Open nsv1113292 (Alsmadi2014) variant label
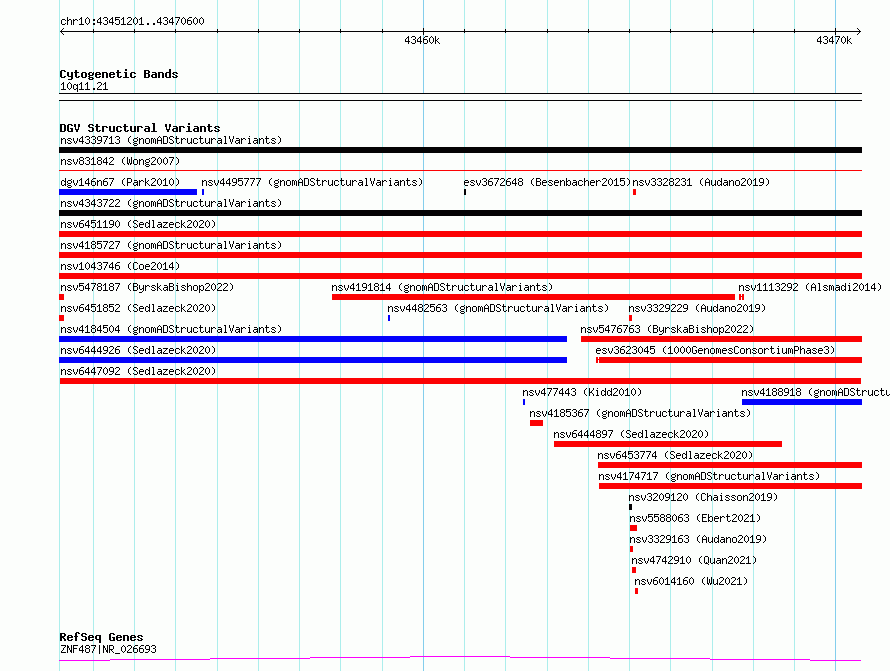Screen dimensions: 890x671 pos(810,287)
